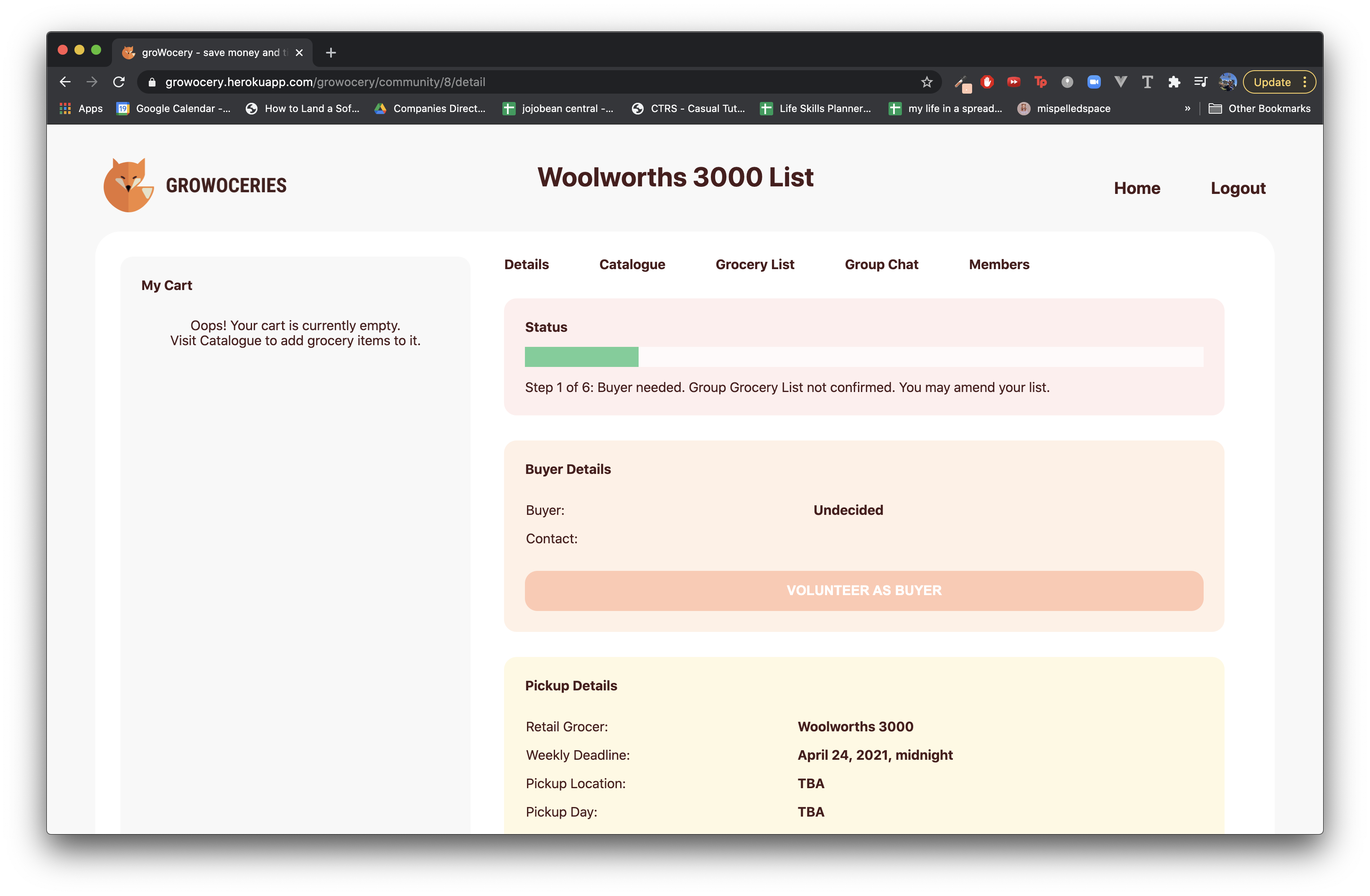Reload the page with refresh icon
Viewport: 1370px width, 896px height.
click(119, 82)
